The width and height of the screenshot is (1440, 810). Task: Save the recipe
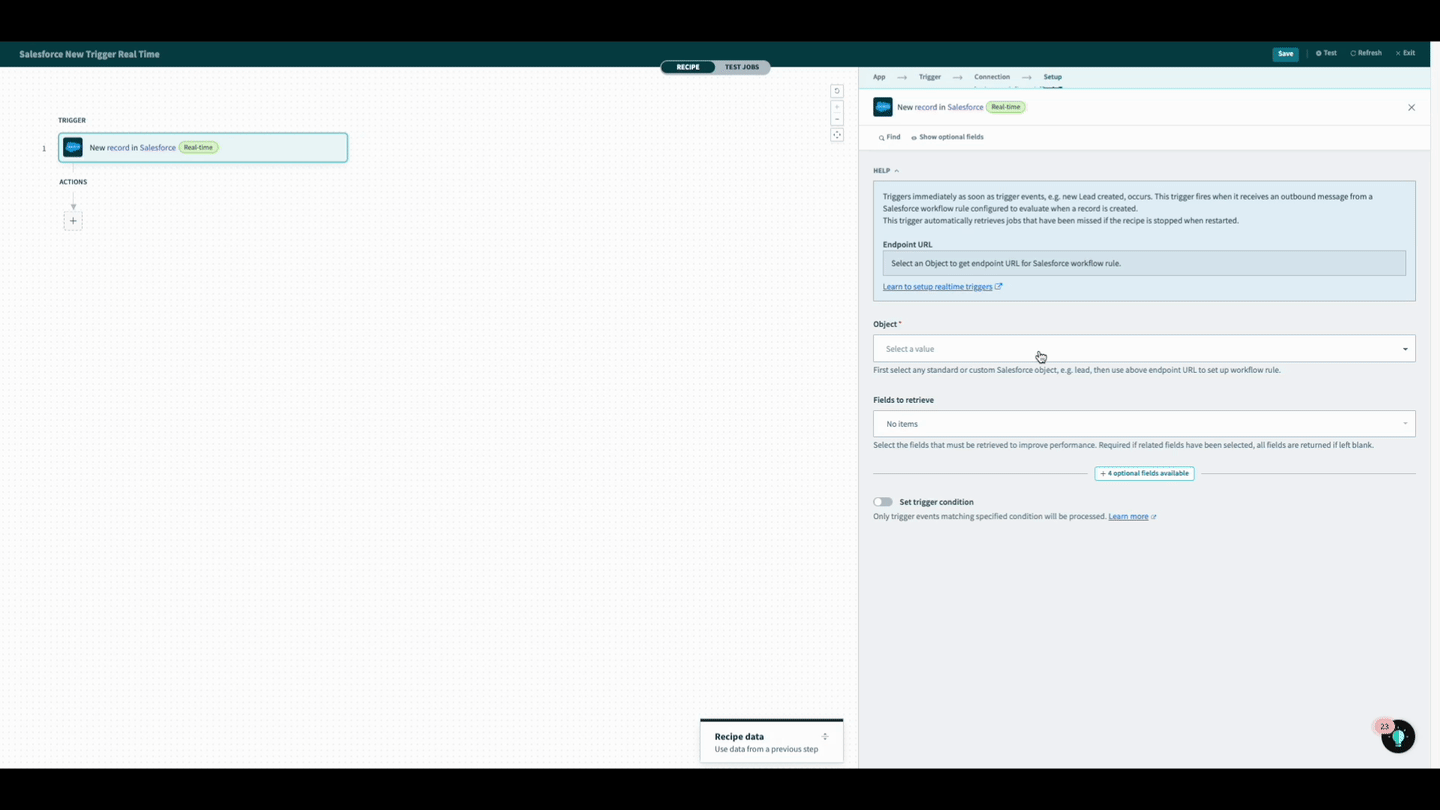[1285, 53]
